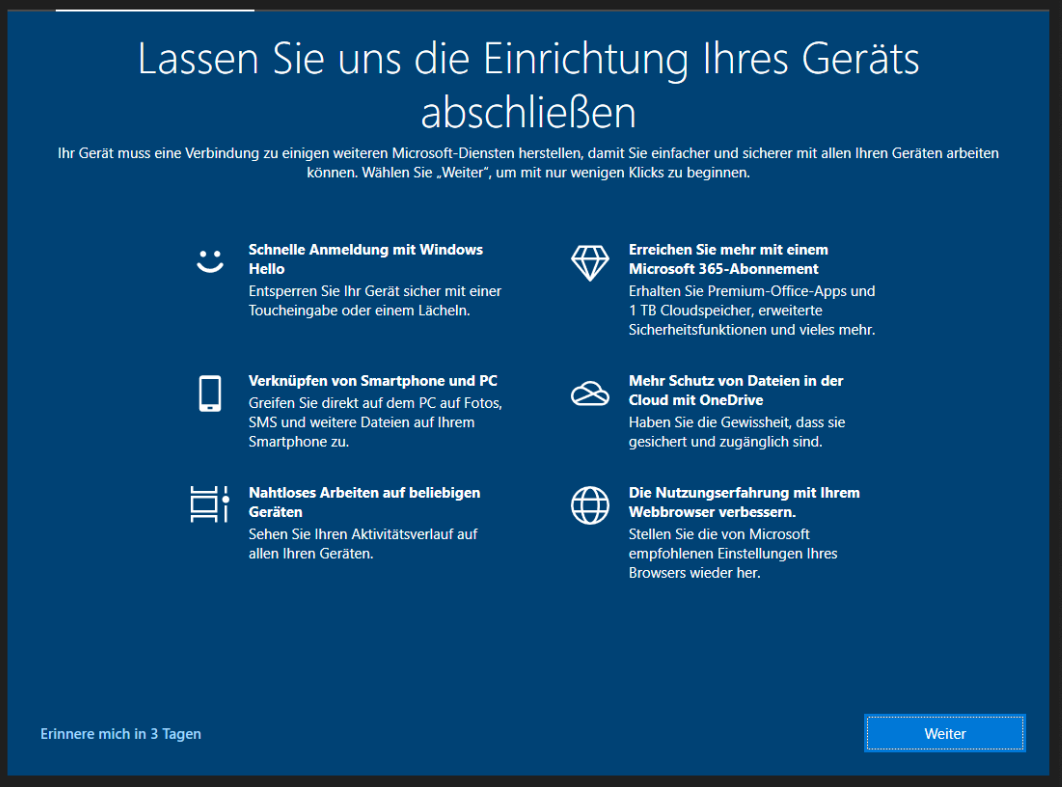This screenshot has width=1062, height=787.
Task: Click the Weiter button
Action: [945, 733]
